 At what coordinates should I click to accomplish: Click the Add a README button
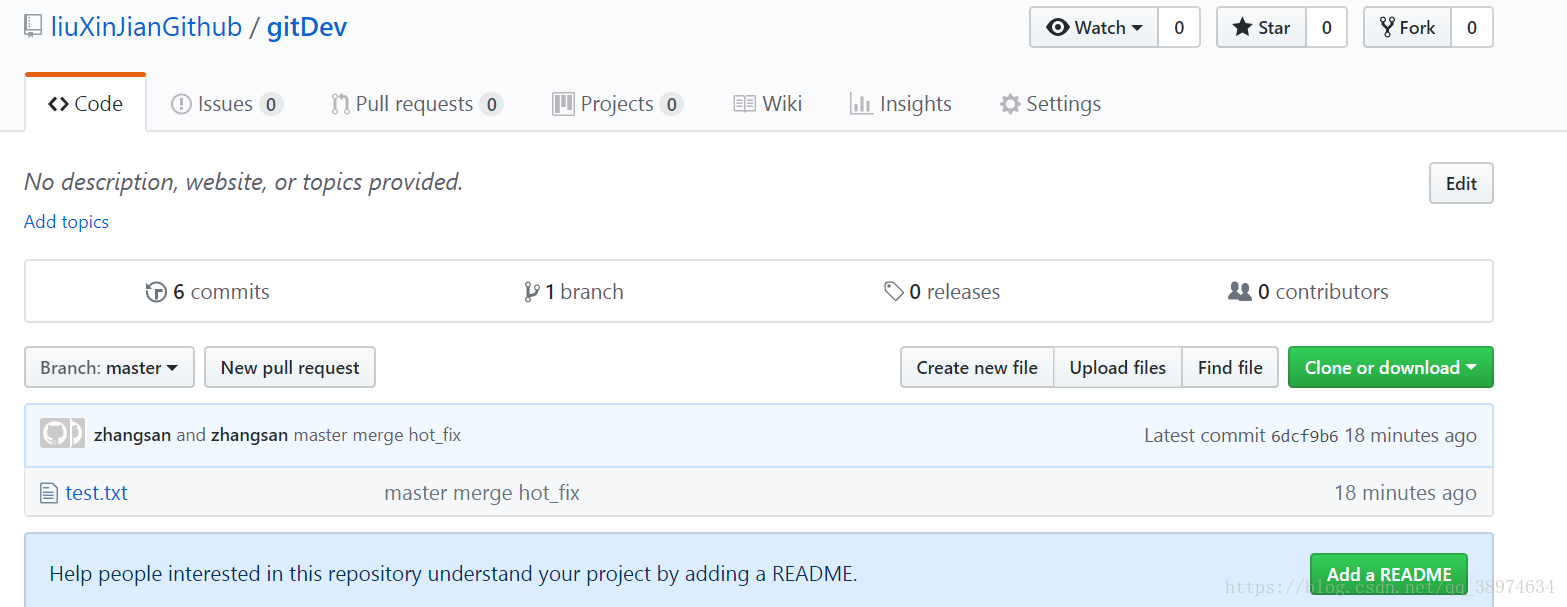(x=1388, y=574)
